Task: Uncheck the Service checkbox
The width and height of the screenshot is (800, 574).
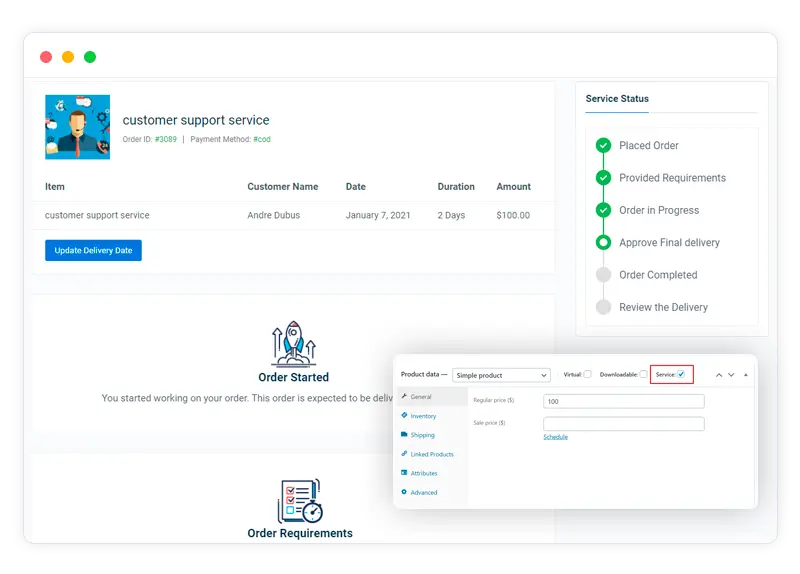Action: click(681, 375)
